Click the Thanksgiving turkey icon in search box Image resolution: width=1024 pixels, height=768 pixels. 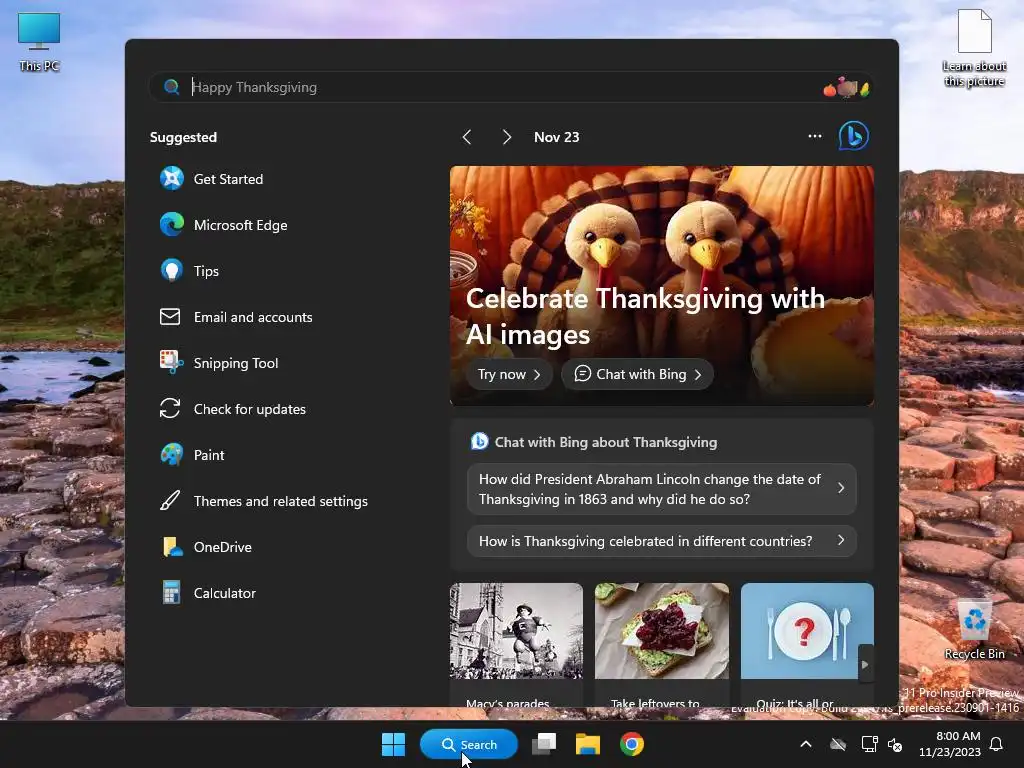846,87
